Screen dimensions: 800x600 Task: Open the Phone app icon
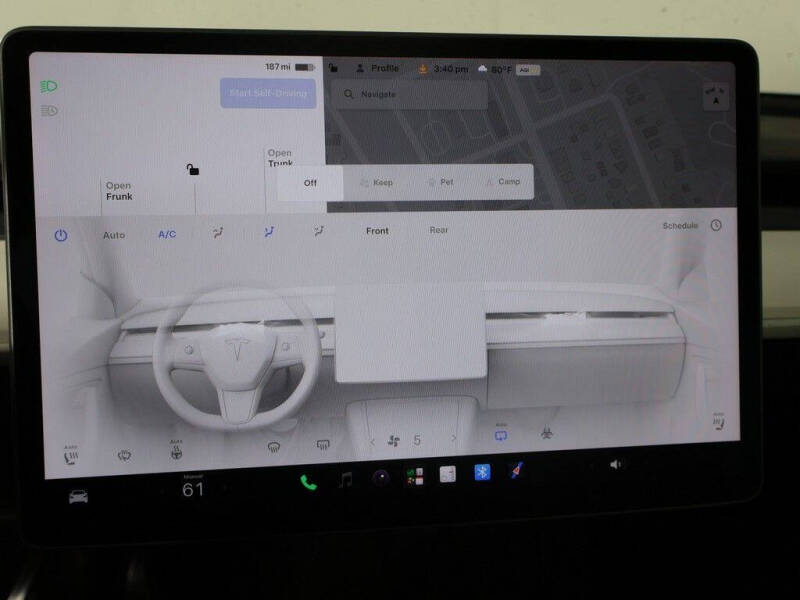point(308,482)
